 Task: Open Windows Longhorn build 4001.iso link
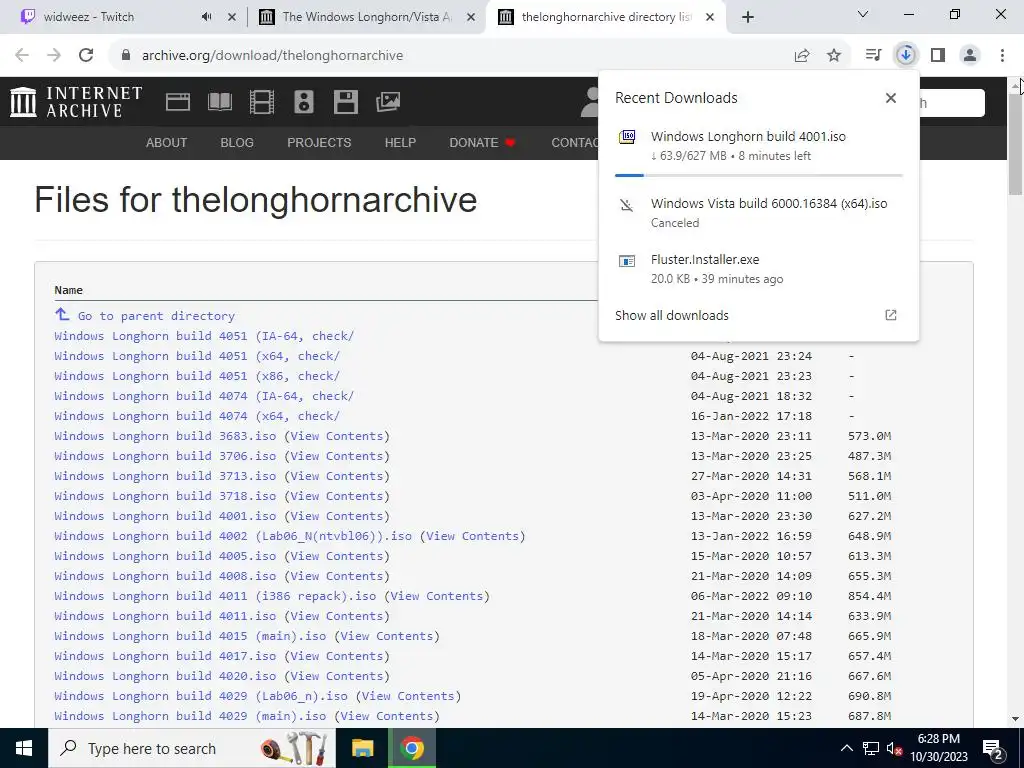click(x=165, y=516)
